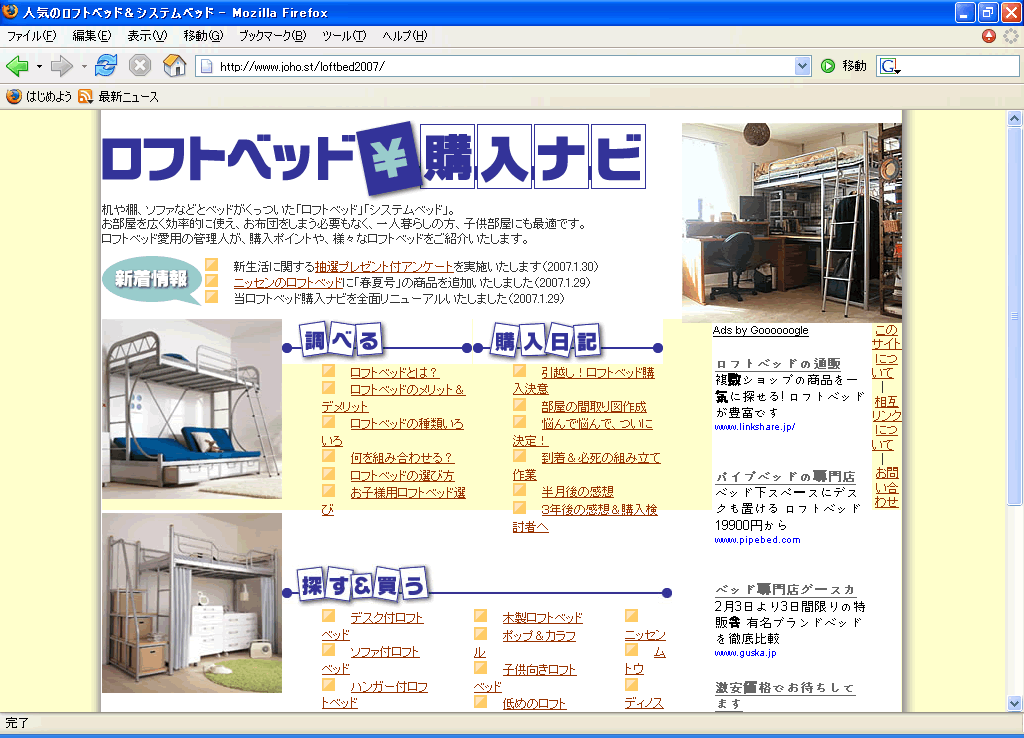This screenshot has width=1024, height=738.
Task: Reload the page with the refresh icon
Action: point(106,66)
